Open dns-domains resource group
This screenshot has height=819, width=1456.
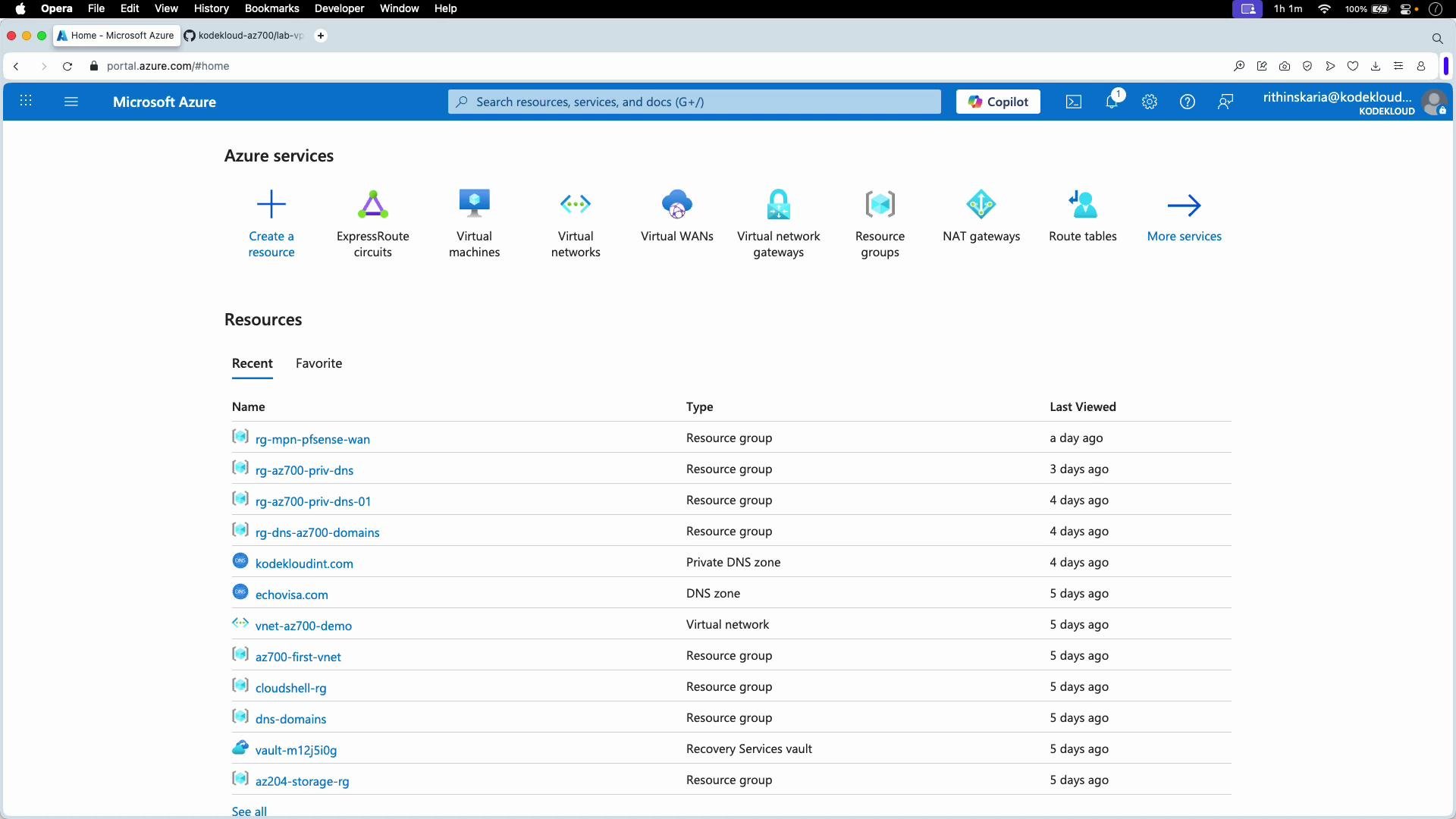tap(291, 719)
